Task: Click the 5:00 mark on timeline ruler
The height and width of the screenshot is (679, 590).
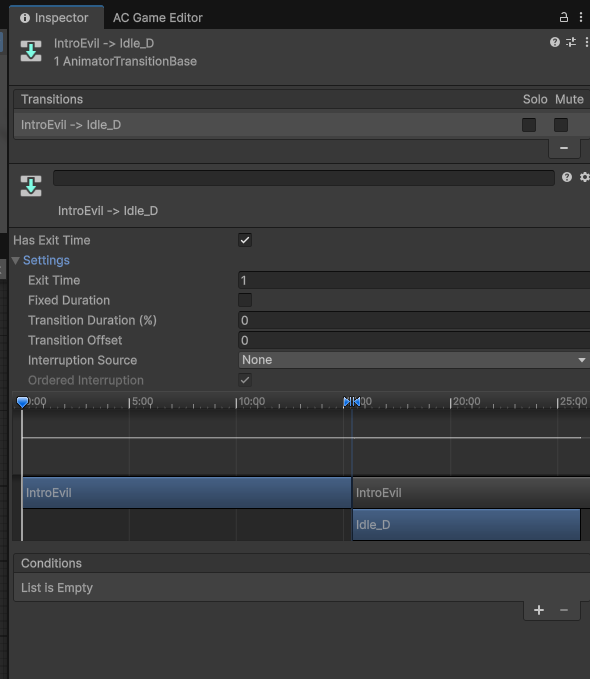Action: 142,401
